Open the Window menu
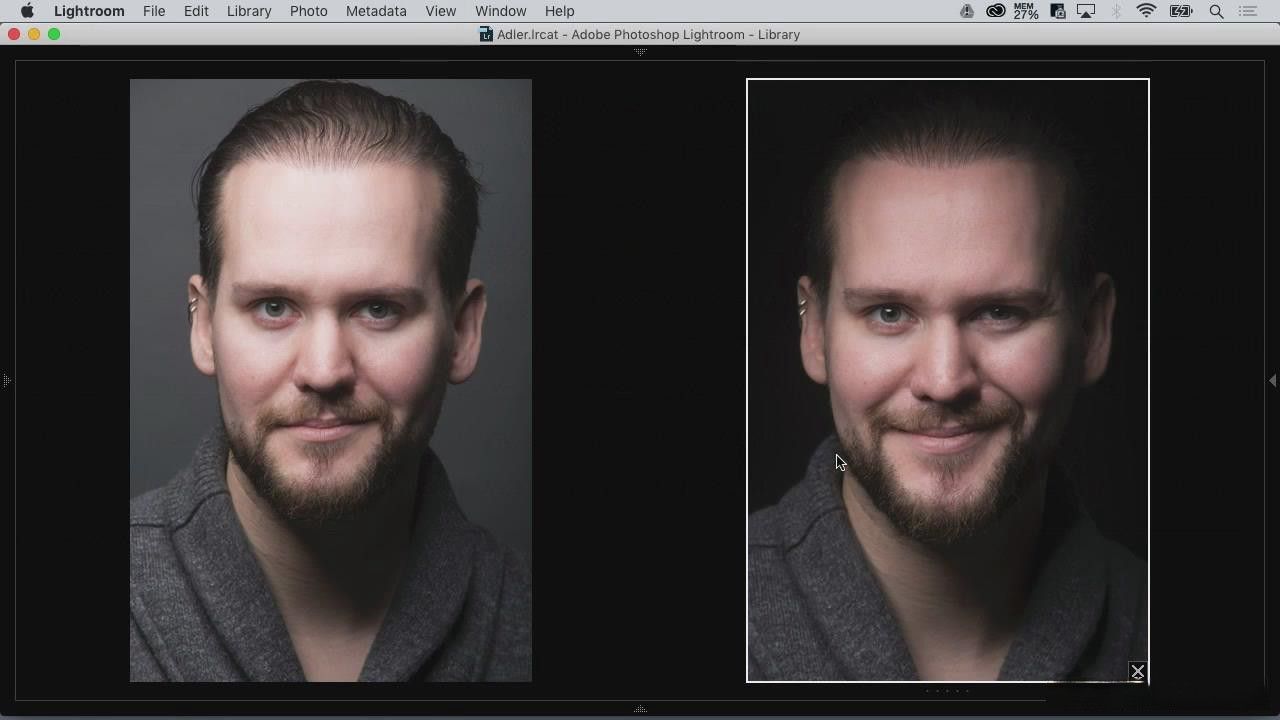The height and width of the screenshot is (720, 1280). pyautogui.click(x=501, y=11)
